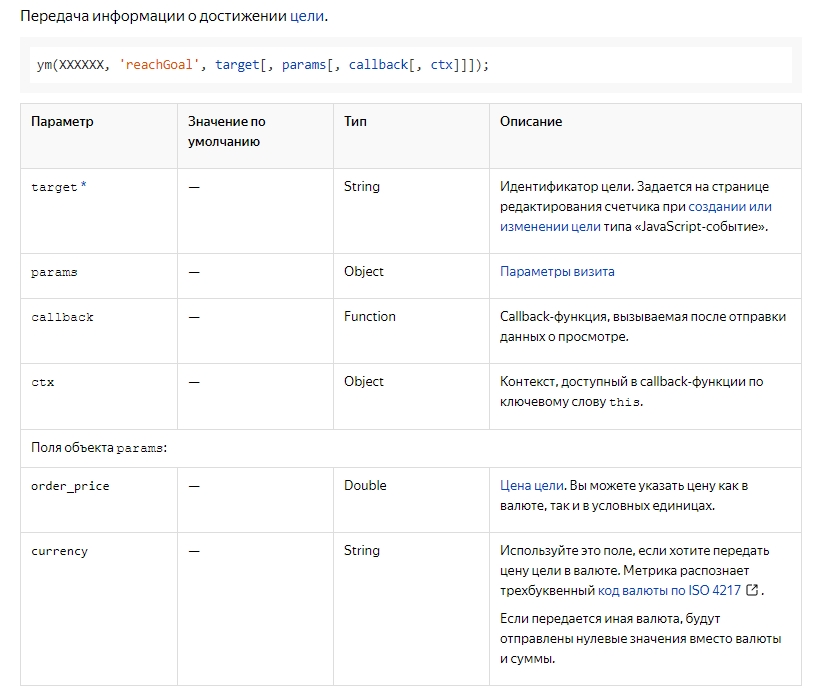Open the 'создании или изменении цели' link

point(635,217)
